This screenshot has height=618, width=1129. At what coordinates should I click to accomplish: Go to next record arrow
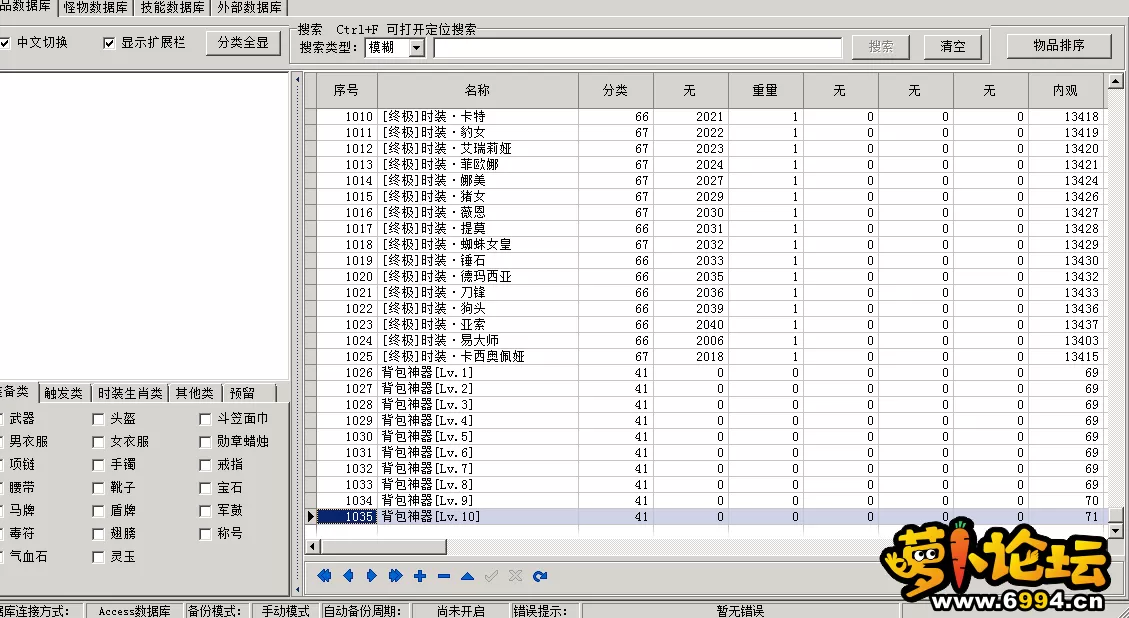[x=372, y=576]
